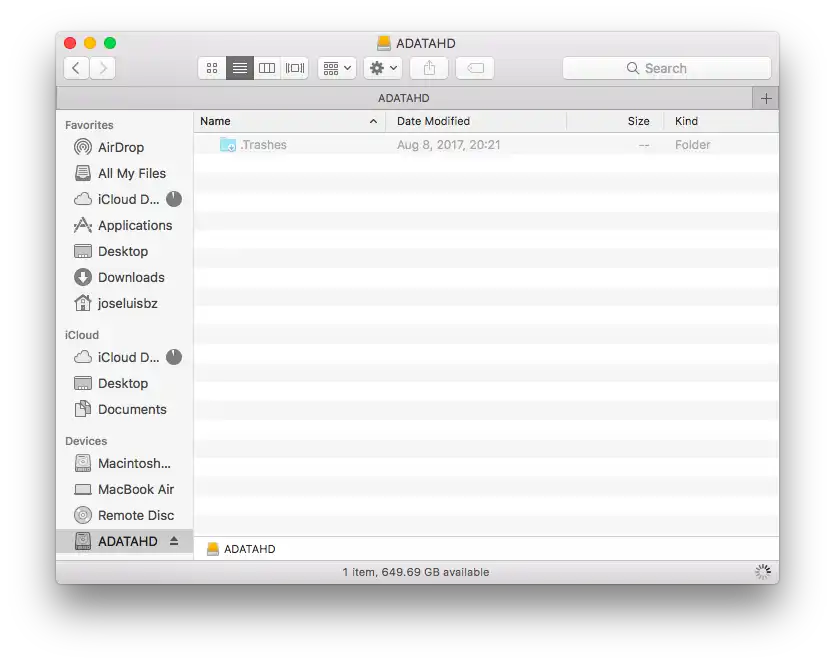
Task: Select the ADATAHD tab
Action: (404, 99)
